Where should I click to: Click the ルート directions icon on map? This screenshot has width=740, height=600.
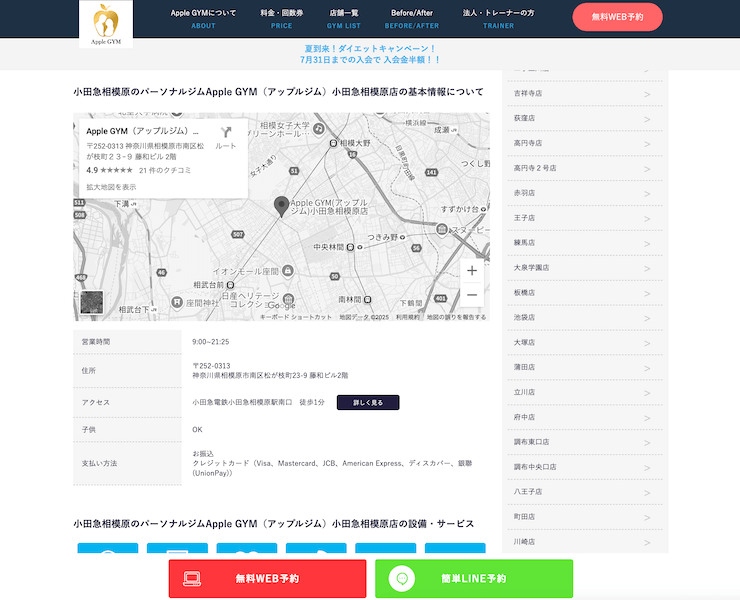point(226,137)
